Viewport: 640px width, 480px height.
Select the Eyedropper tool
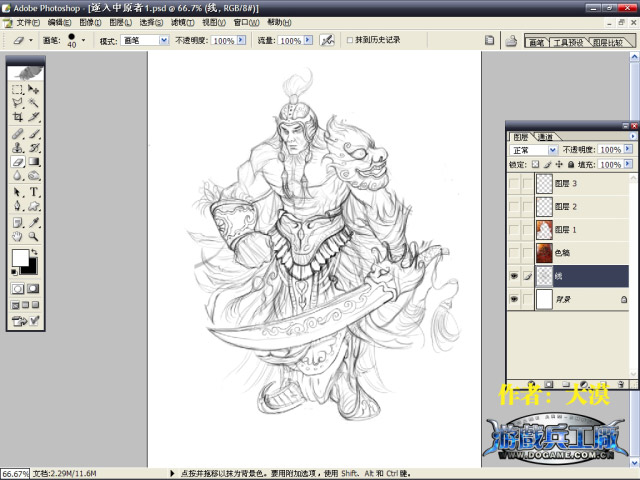(x=34, y=222)
